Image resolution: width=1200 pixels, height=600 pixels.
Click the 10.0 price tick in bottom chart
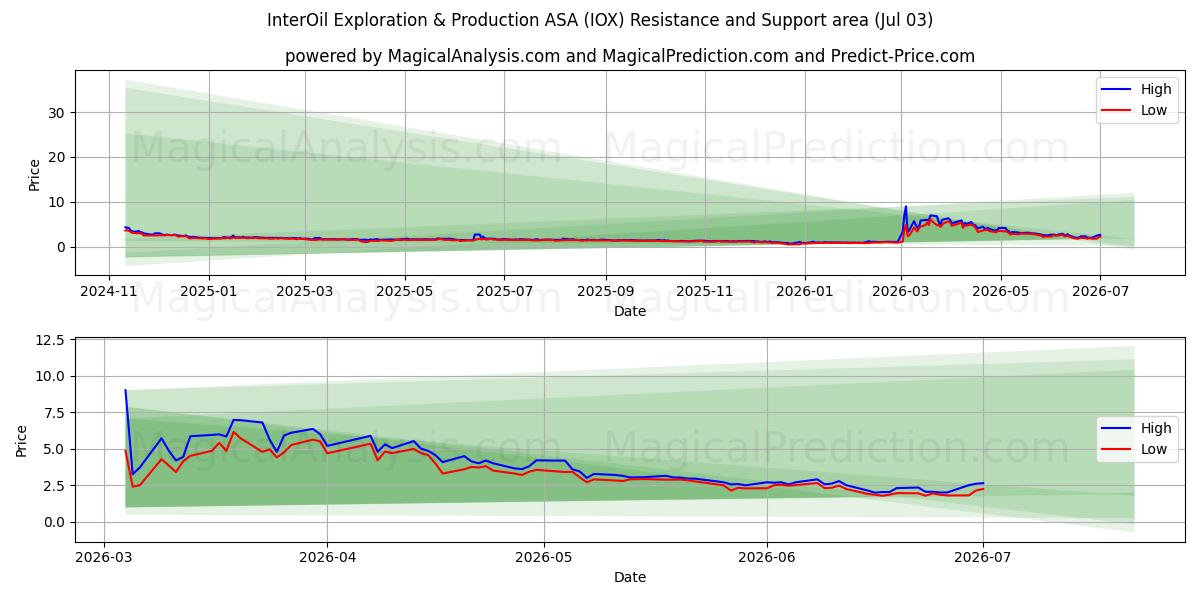[x=51, y=376]
